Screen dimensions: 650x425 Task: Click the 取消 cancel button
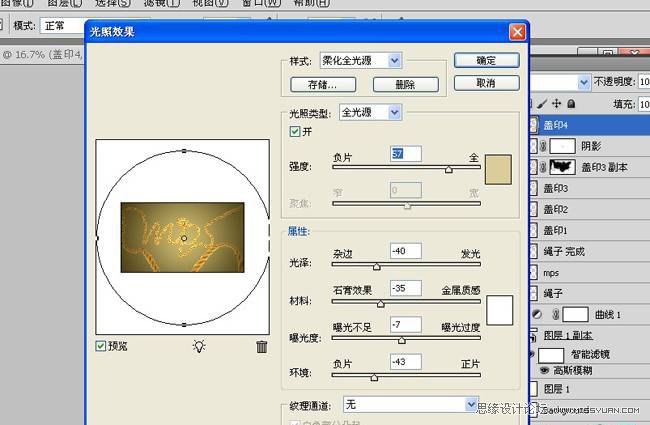point(486,83)
